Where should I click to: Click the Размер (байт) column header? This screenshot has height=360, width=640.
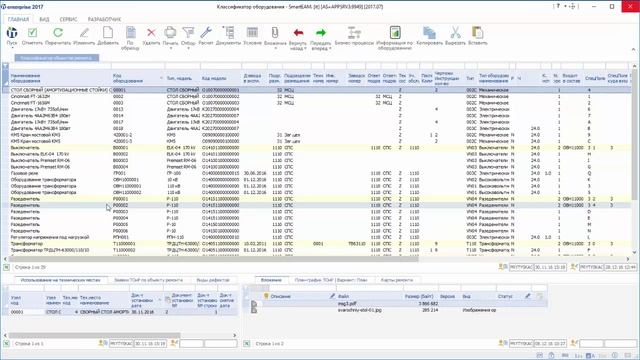[419, 296]
